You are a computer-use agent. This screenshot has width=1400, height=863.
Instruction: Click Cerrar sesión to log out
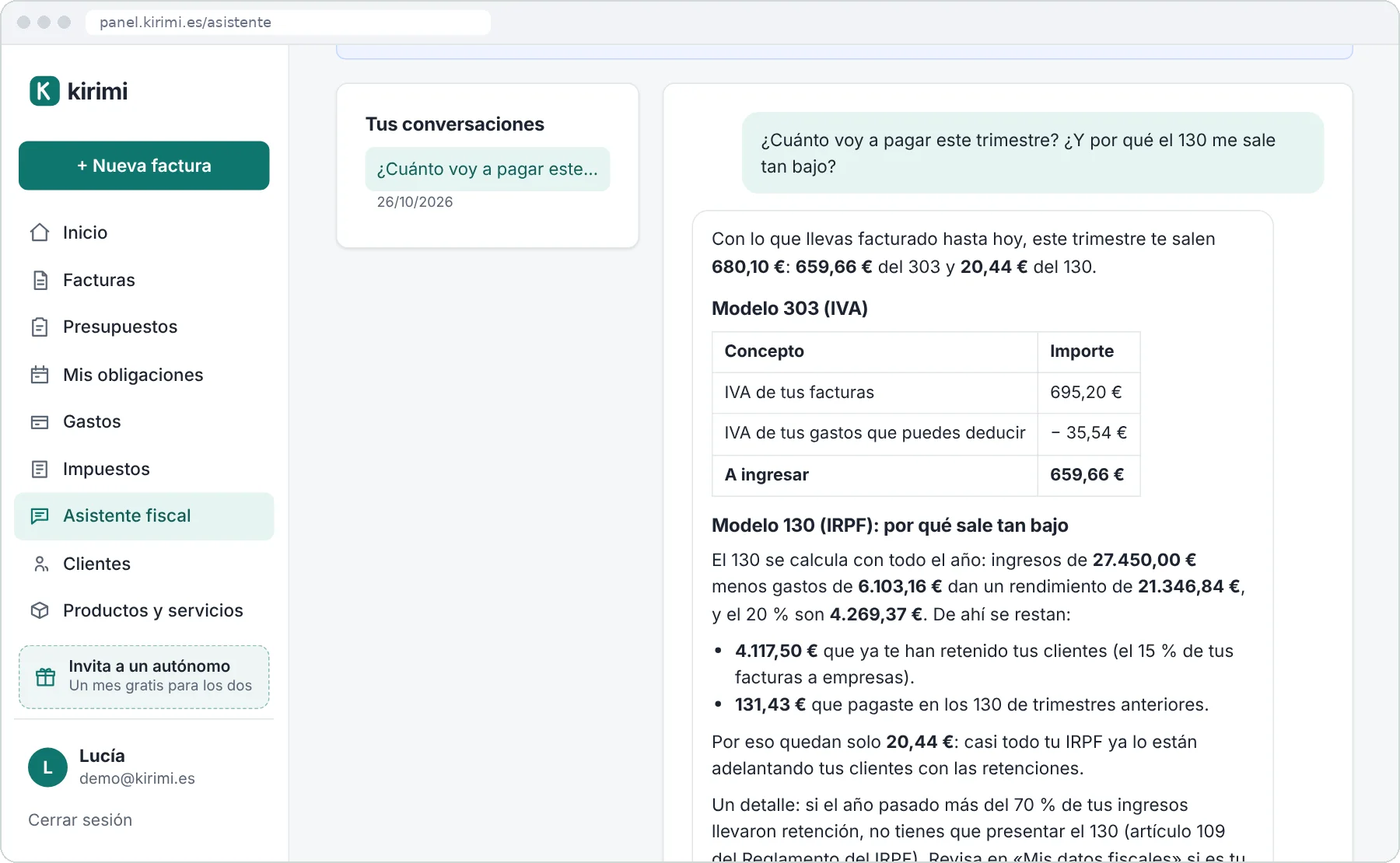coord(80,820)
